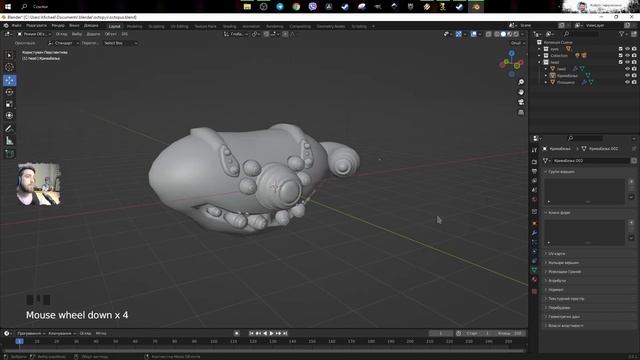
Task: Click the navigation gizmo blue Z axis
Action: [512, 53]
